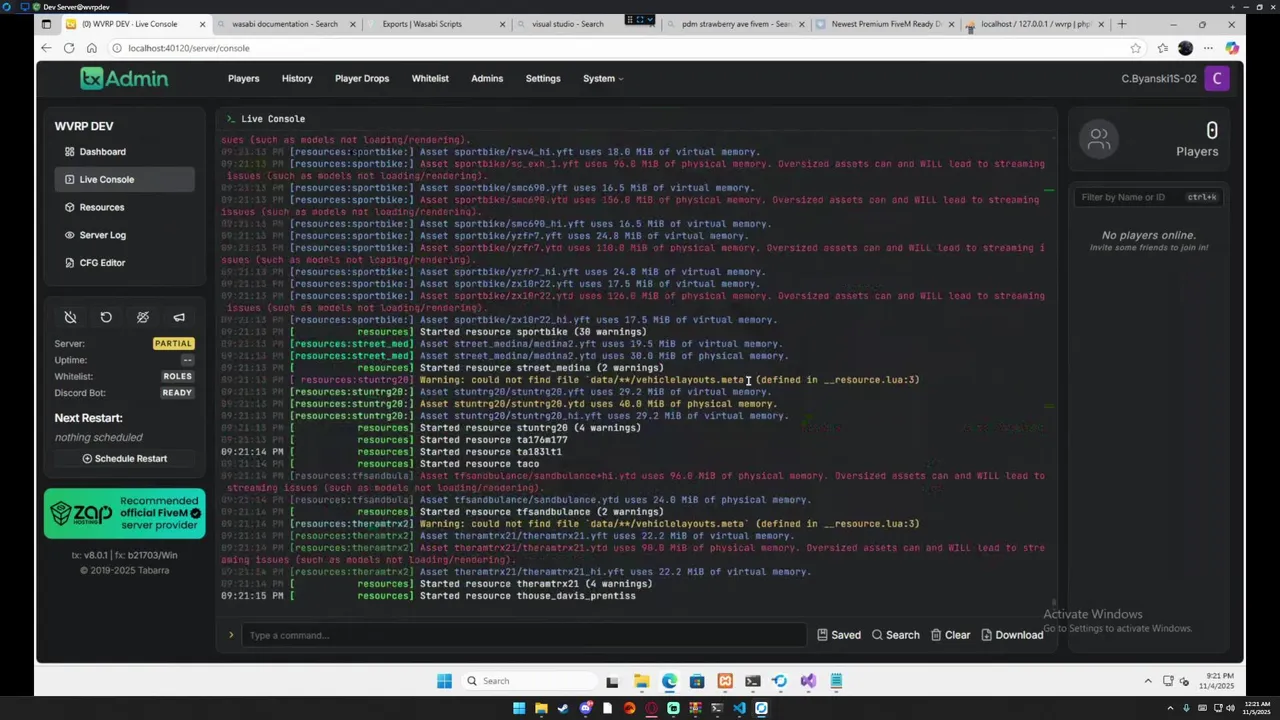1280x720 pixels.
Task: Close the WVRP DEV Live Console tab
Action: point(203,24)
